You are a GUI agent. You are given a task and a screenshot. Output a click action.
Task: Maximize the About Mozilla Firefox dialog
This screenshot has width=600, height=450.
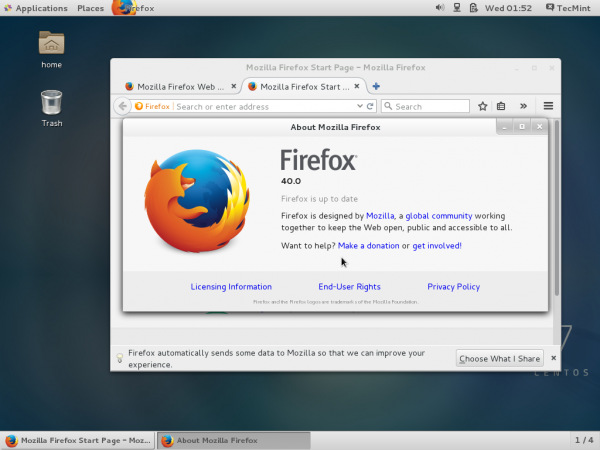[522, 127]
